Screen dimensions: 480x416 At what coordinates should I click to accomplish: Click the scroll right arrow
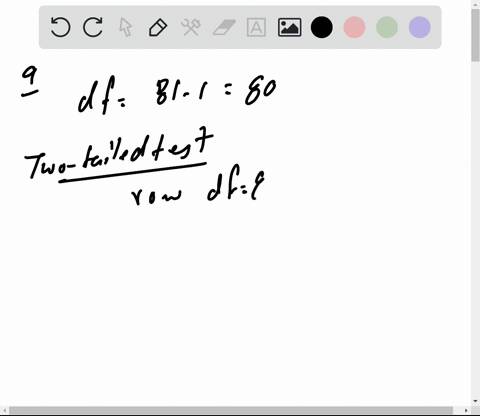click(x=466, y=410)
